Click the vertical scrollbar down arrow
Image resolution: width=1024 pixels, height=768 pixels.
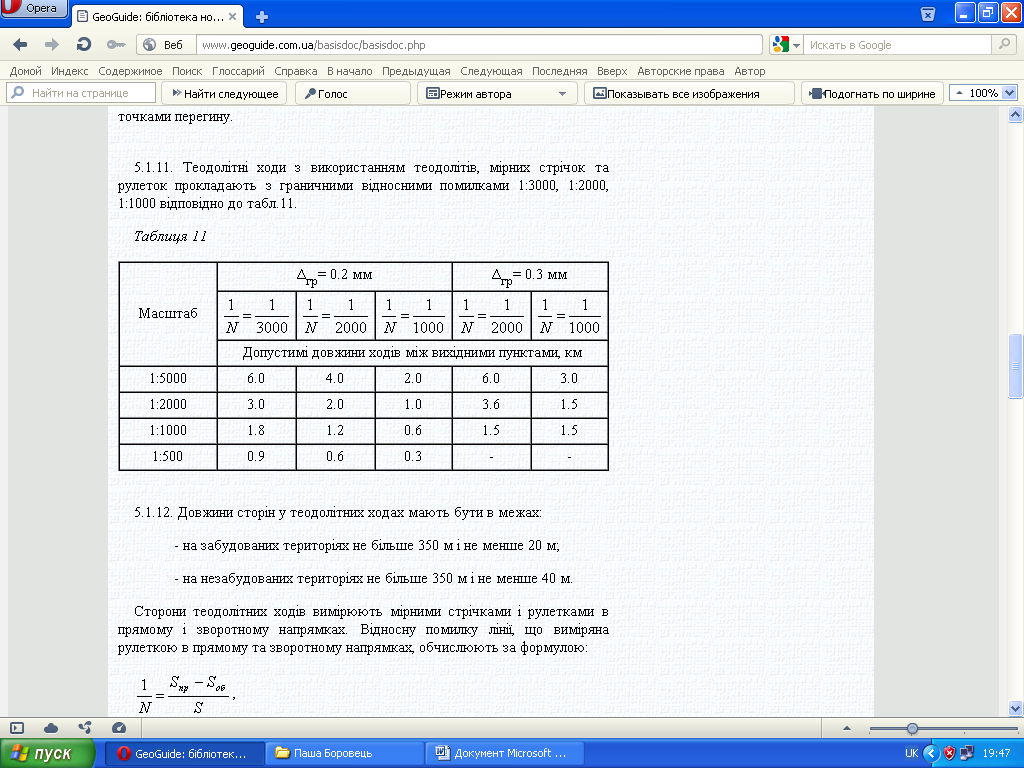(x=1016, y=709)
